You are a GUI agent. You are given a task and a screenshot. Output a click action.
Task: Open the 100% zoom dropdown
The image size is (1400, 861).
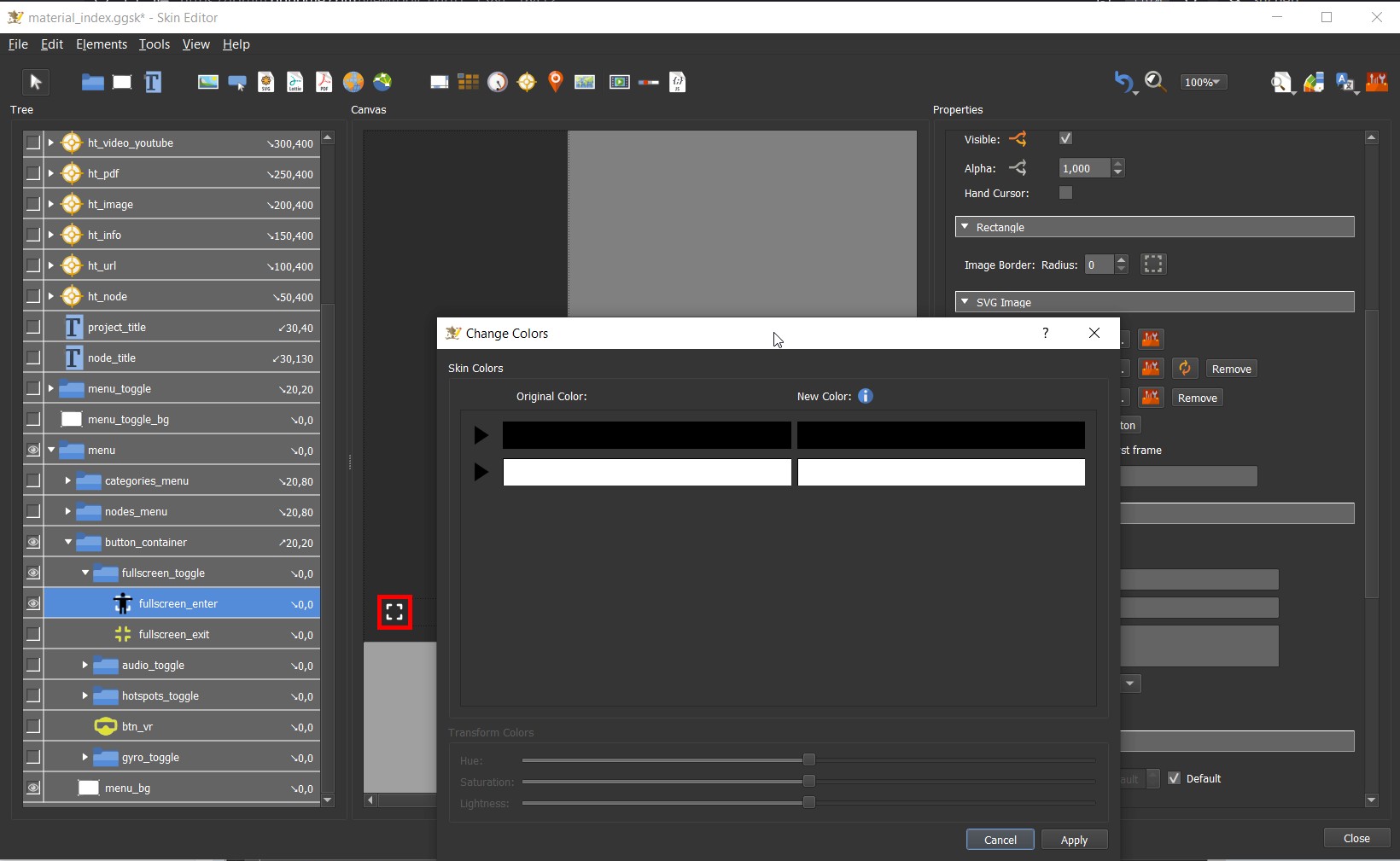click(x=1204, y=82)
